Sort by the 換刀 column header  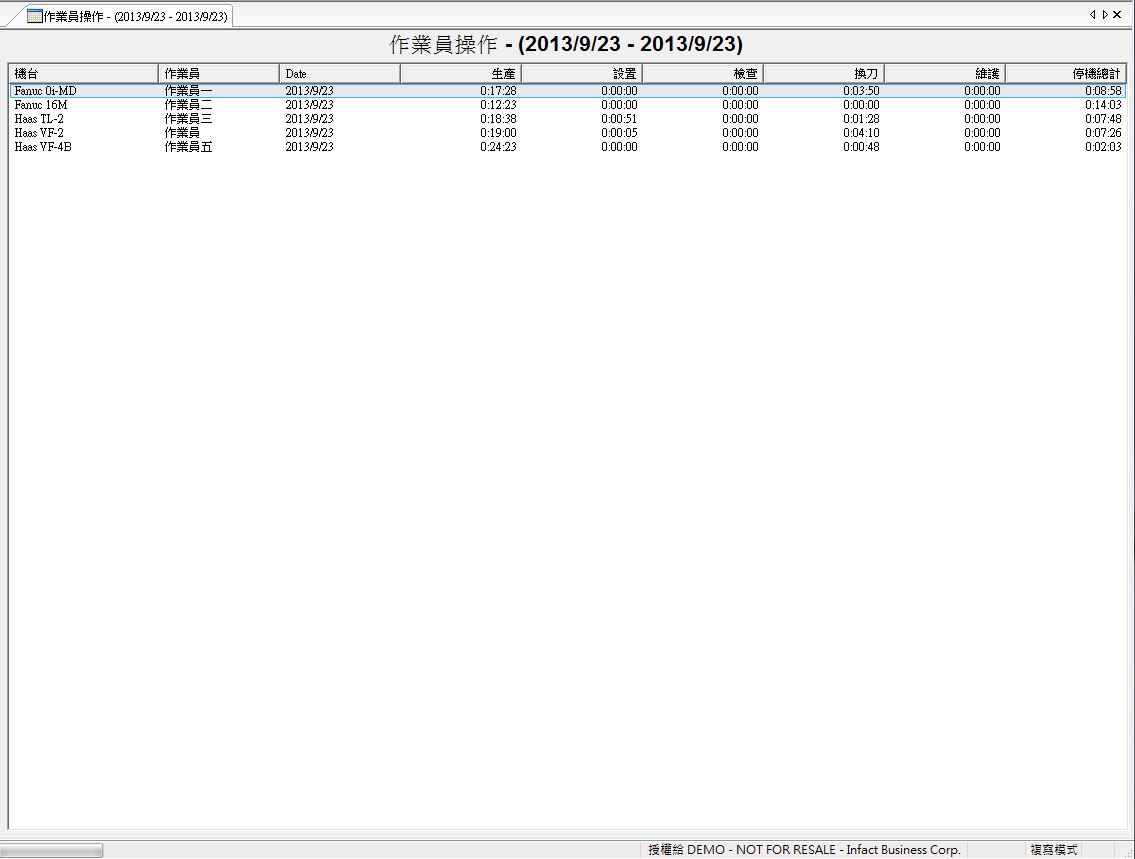[x=823, y=73]
